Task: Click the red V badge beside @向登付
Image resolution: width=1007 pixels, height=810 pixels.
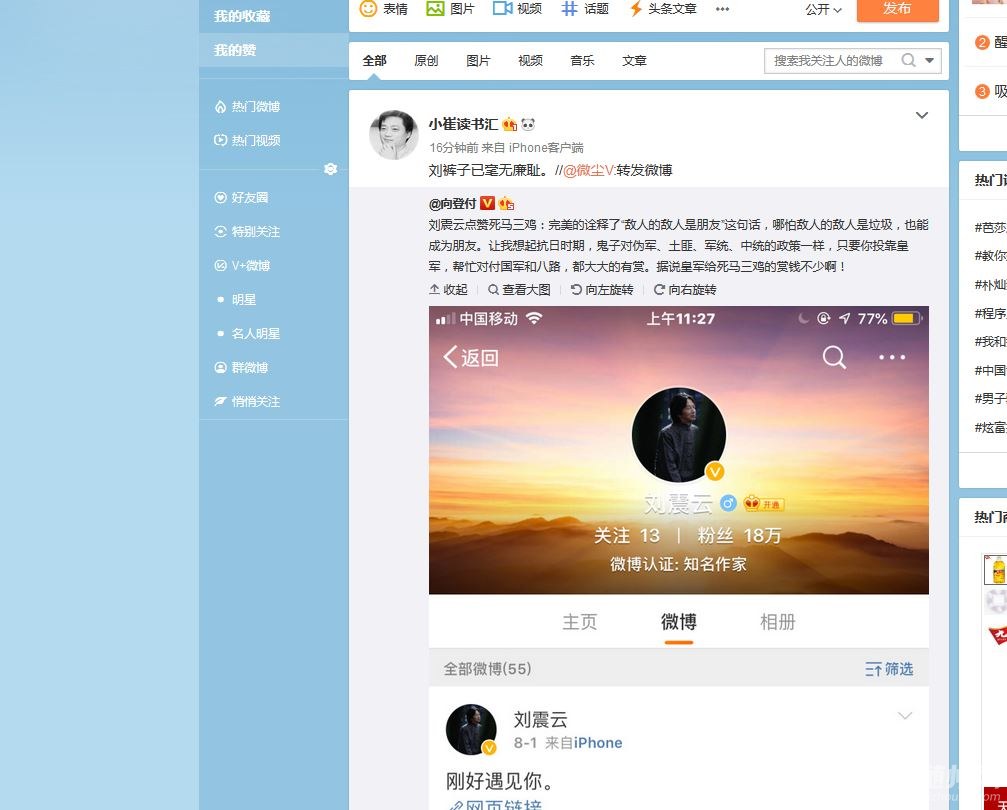Action: tap(487, 204)
